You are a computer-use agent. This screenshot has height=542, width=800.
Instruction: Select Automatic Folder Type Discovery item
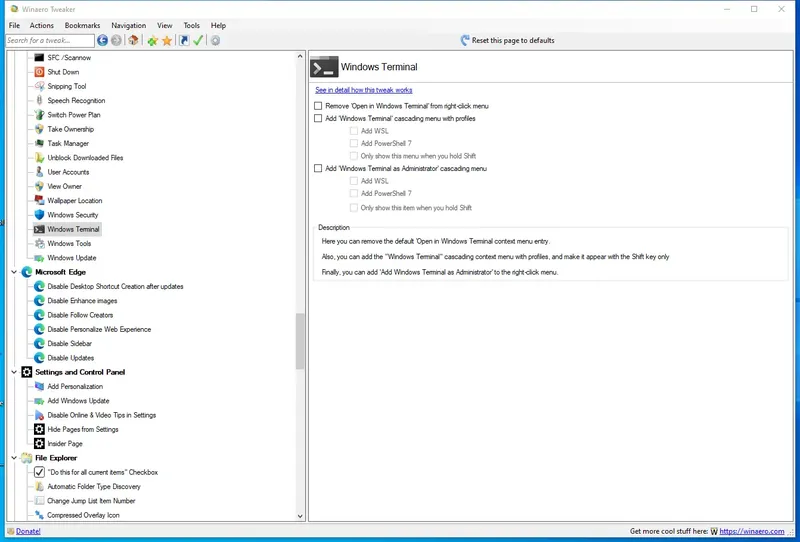point(94,486)
